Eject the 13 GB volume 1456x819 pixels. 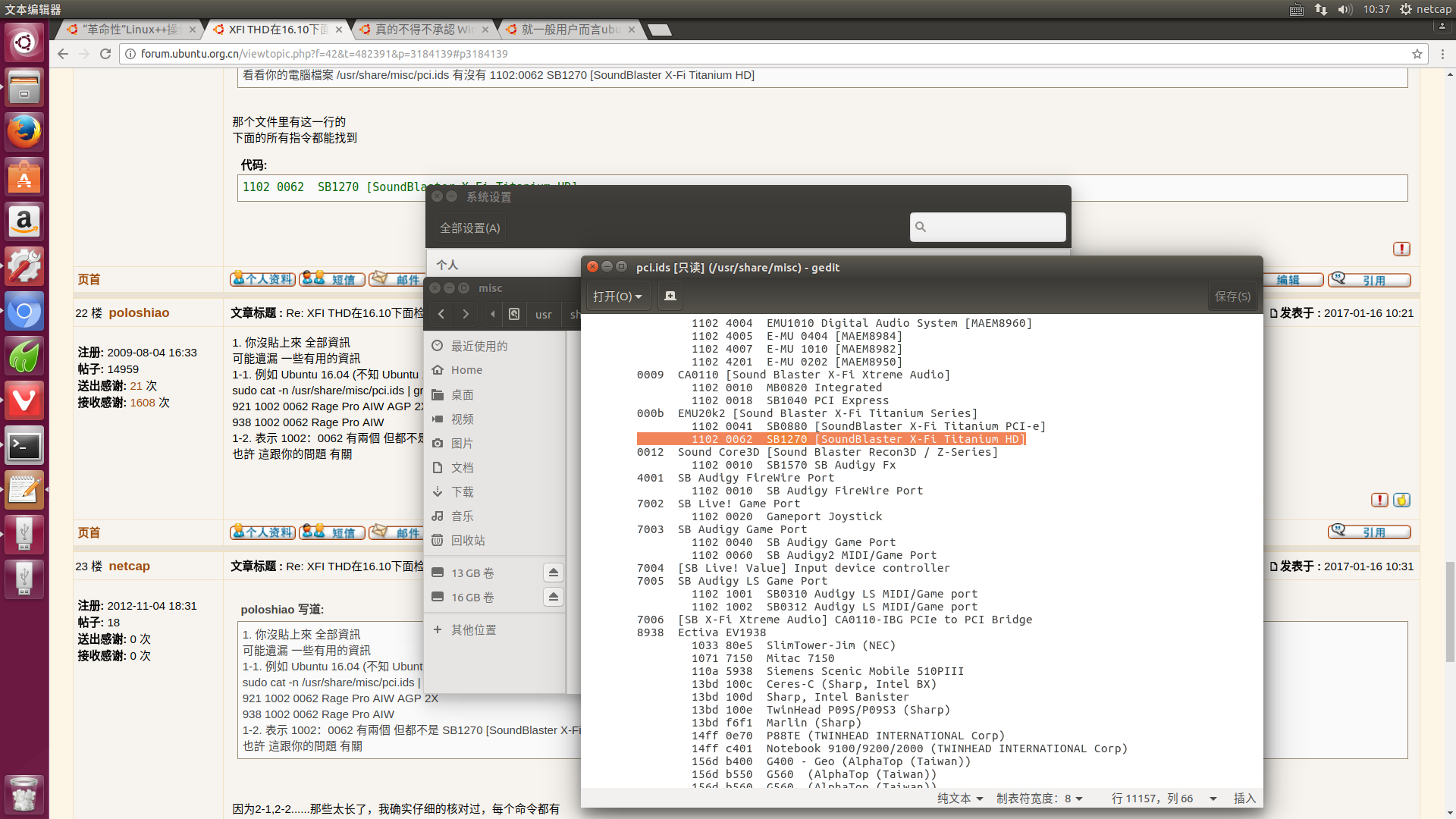click(554, 573)
